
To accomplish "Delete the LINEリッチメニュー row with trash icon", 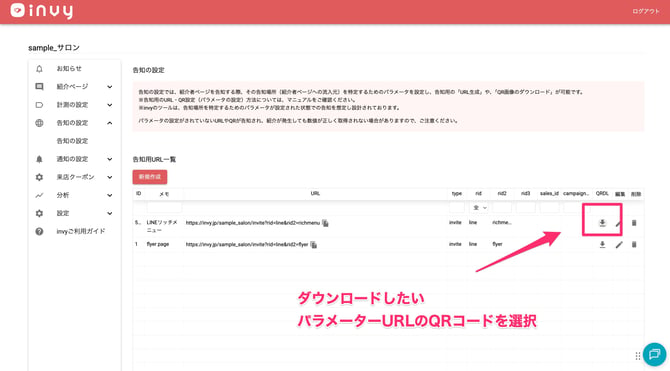I will point(634,223).
